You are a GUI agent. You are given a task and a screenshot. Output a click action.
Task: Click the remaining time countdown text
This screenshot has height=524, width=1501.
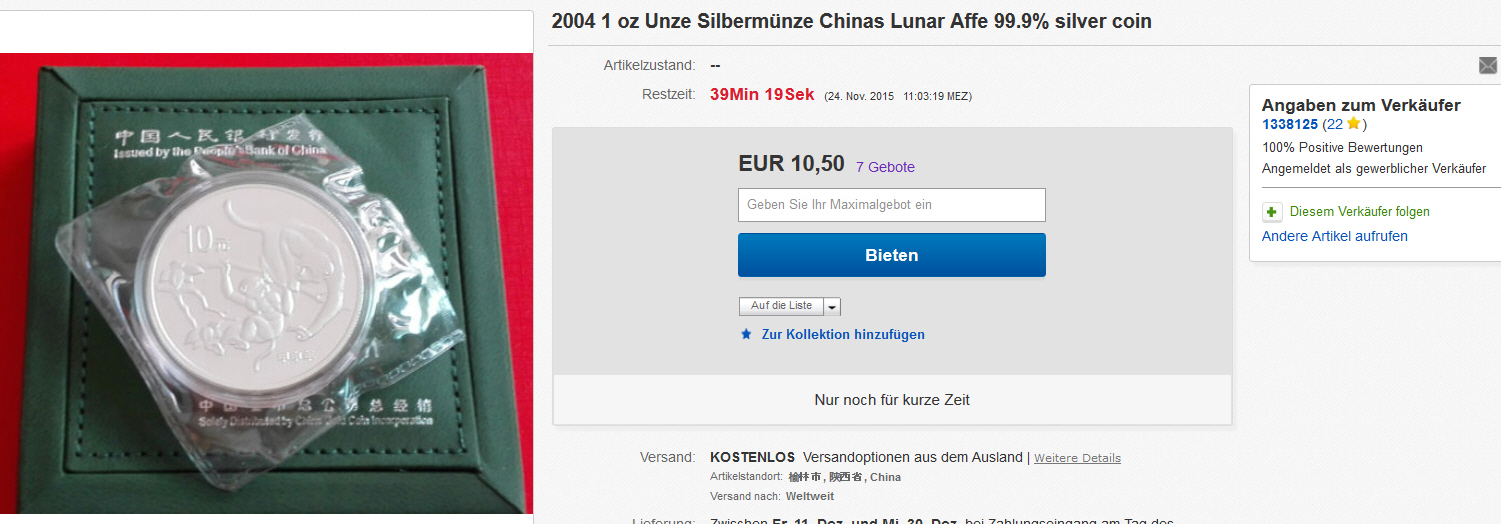[762, 95]
